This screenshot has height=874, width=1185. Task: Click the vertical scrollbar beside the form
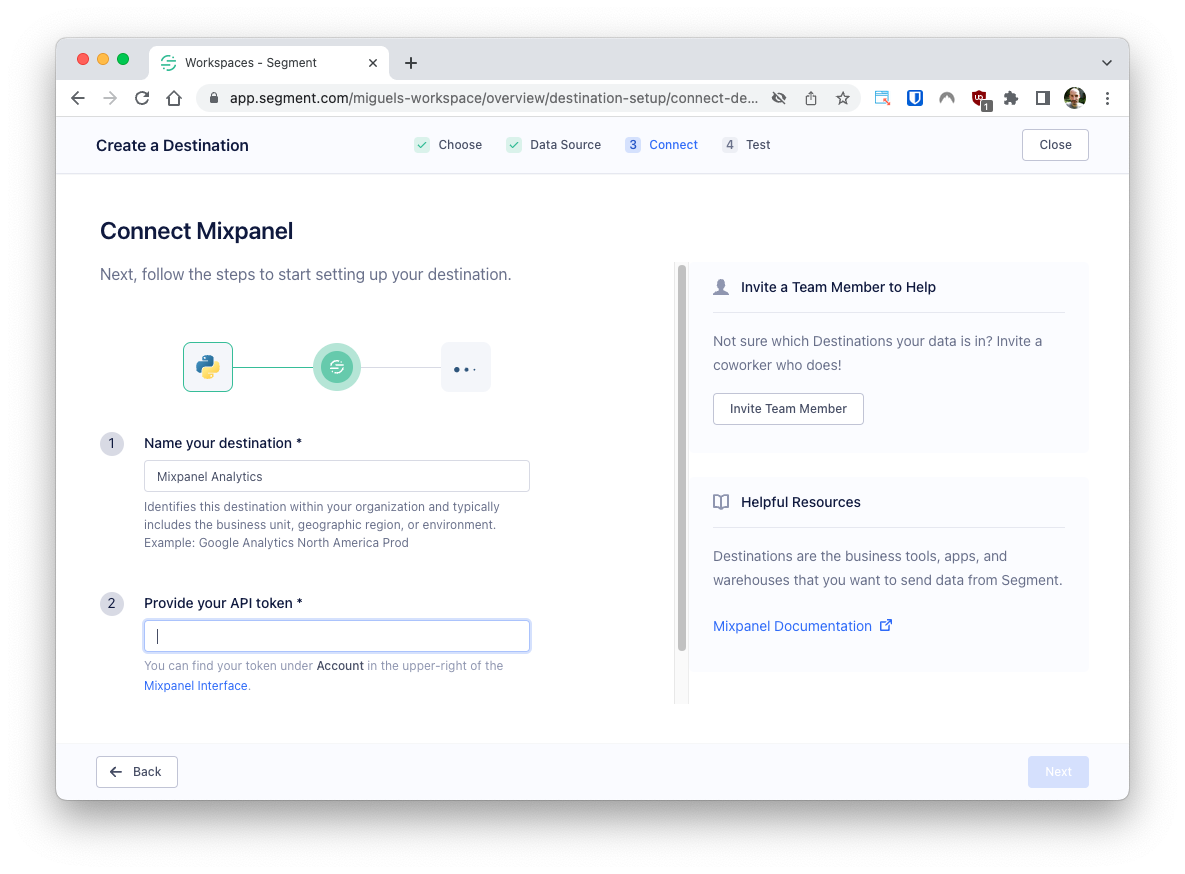coord(682,457)
